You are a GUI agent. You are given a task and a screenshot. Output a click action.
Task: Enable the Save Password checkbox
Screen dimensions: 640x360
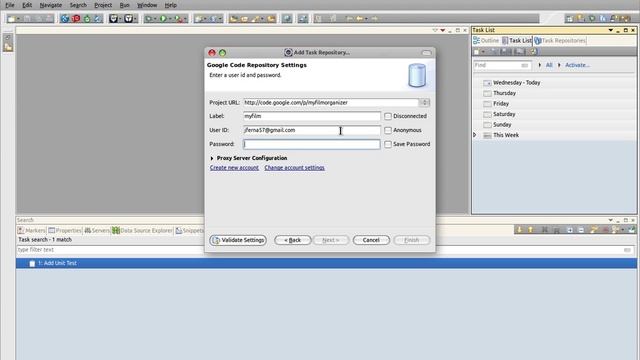388,144
